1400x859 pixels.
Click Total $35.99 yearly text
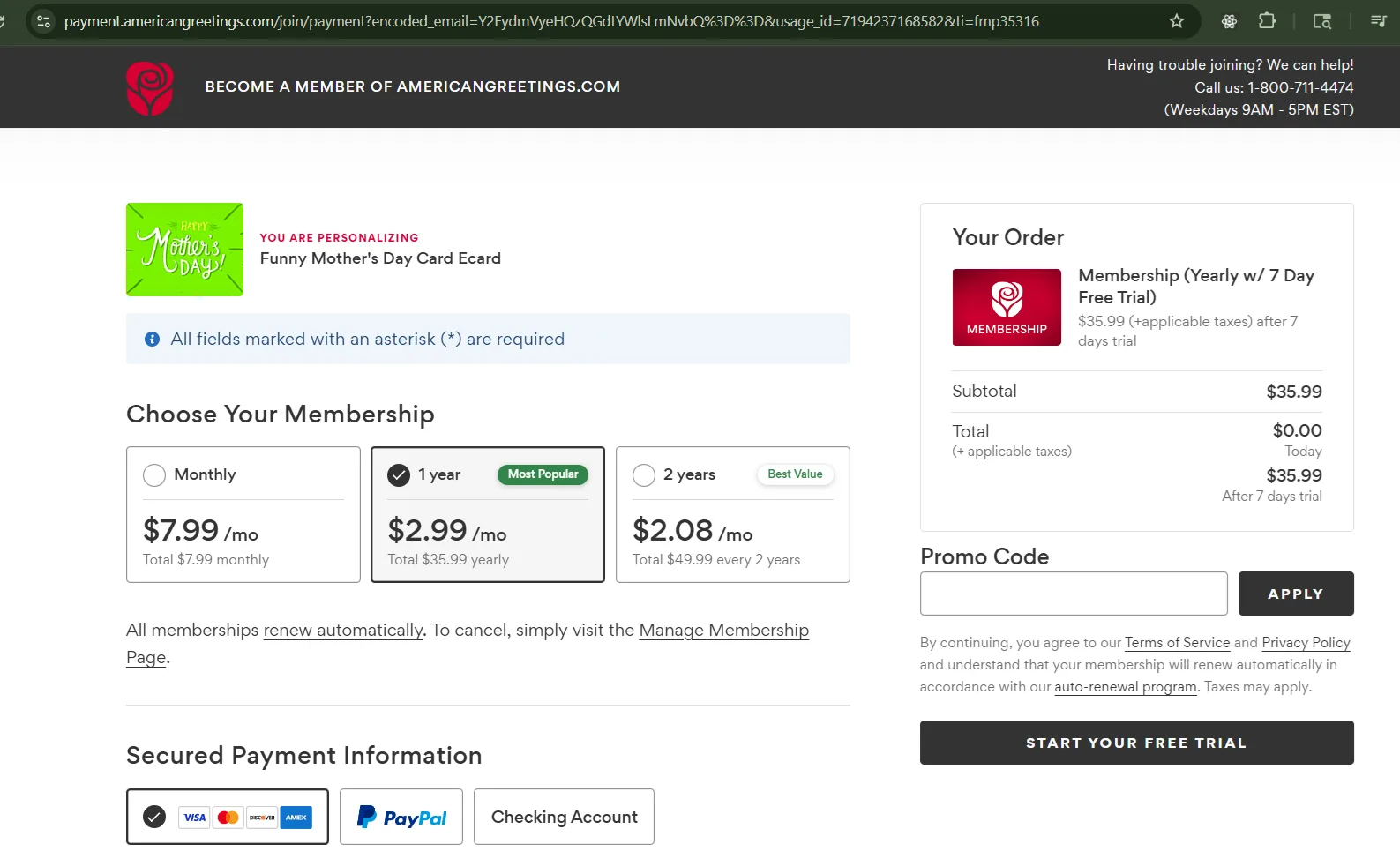click(448, 560)
